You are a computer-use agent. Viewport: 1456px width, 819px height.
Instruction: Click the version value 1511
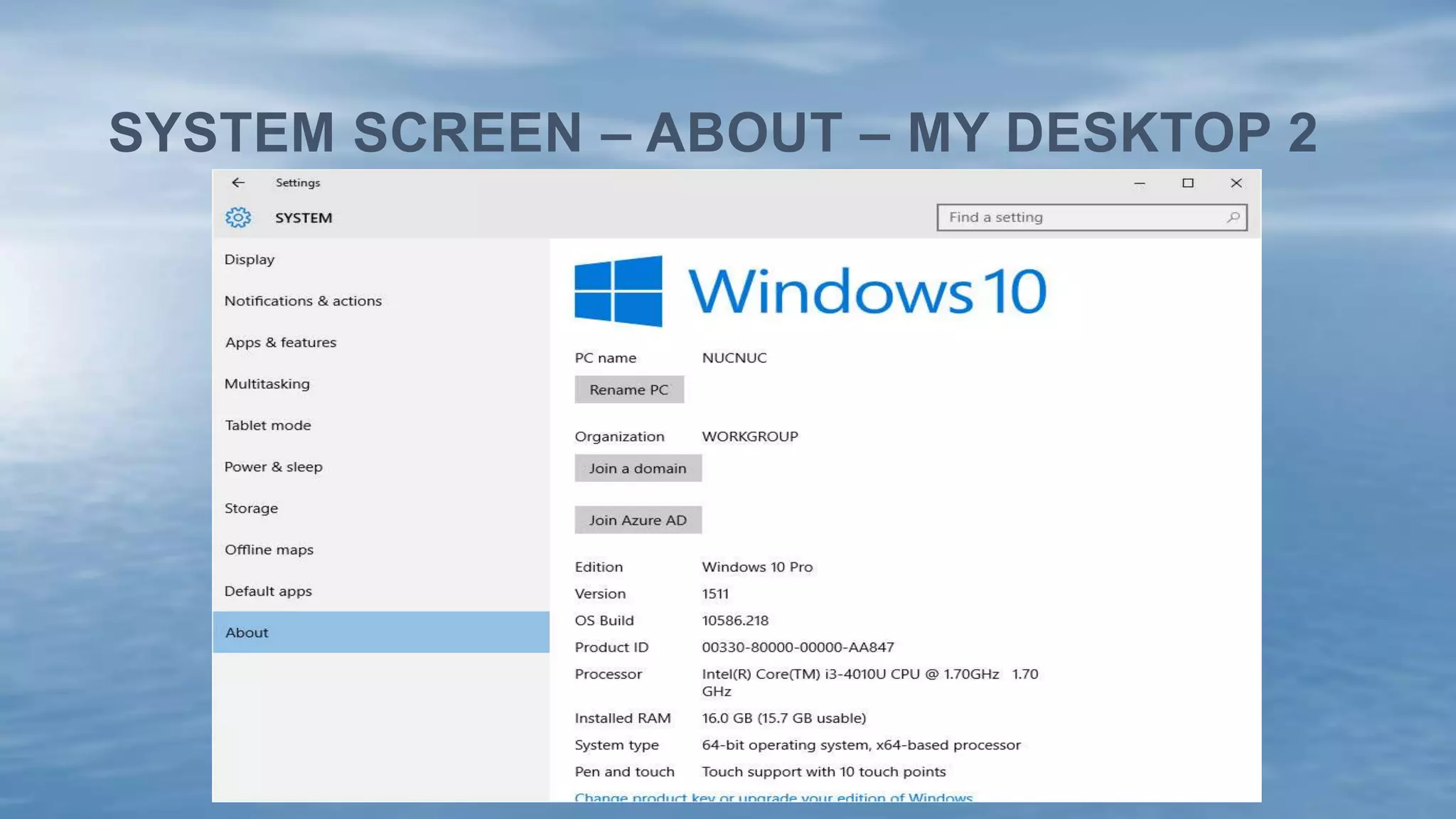tap(715, 594)
